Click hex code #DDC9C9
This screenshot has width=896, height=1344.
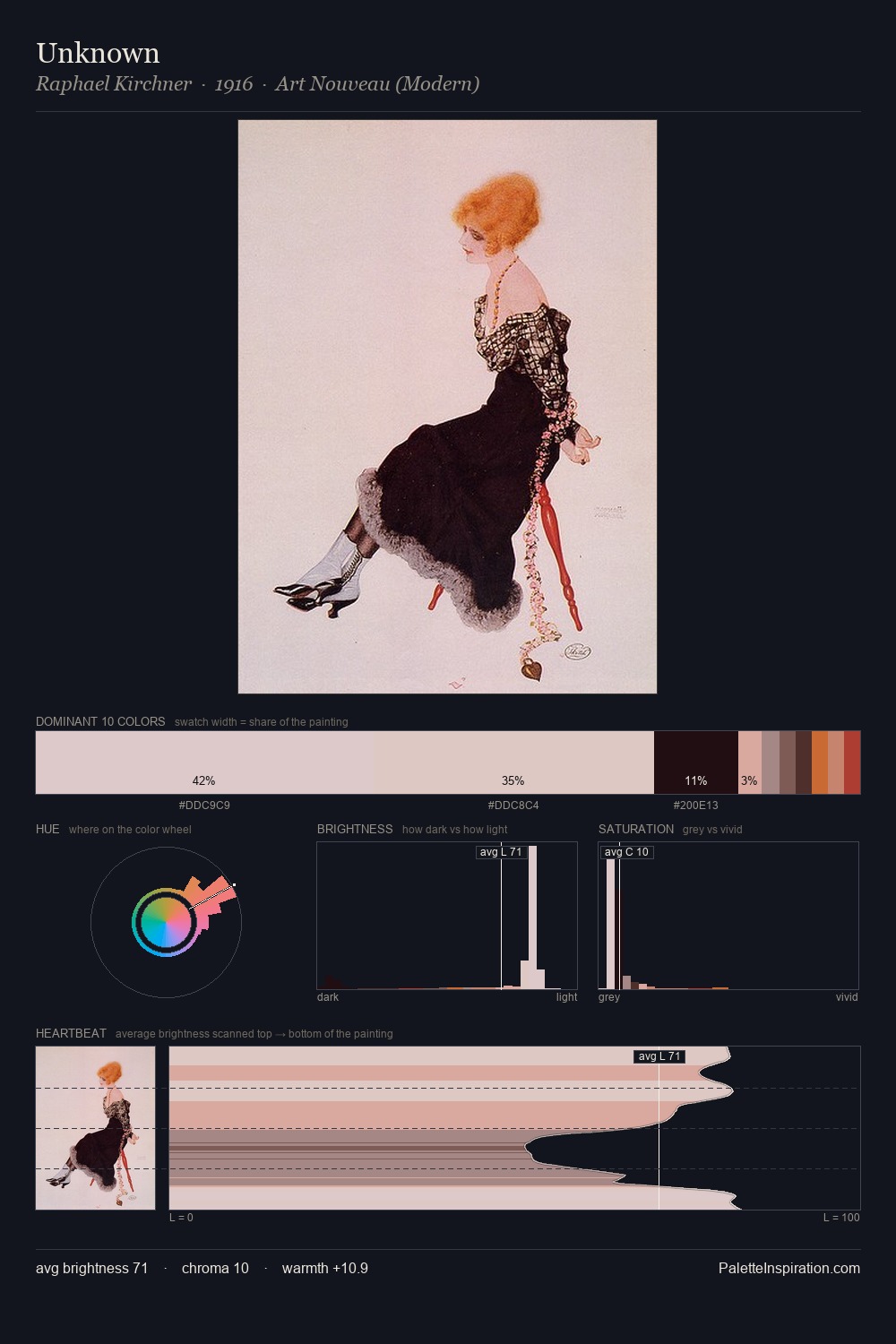[x=204, y=806]
